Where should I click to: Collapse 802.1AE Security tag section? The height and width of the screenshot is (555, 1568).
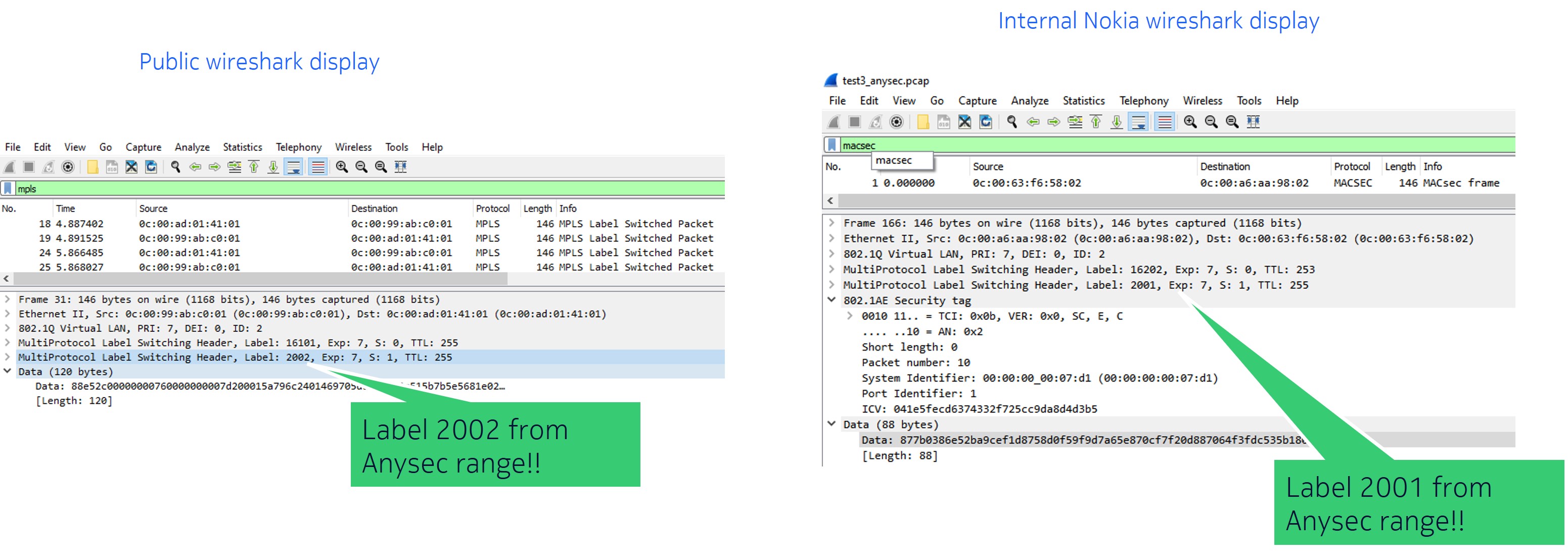coord(832,300)
